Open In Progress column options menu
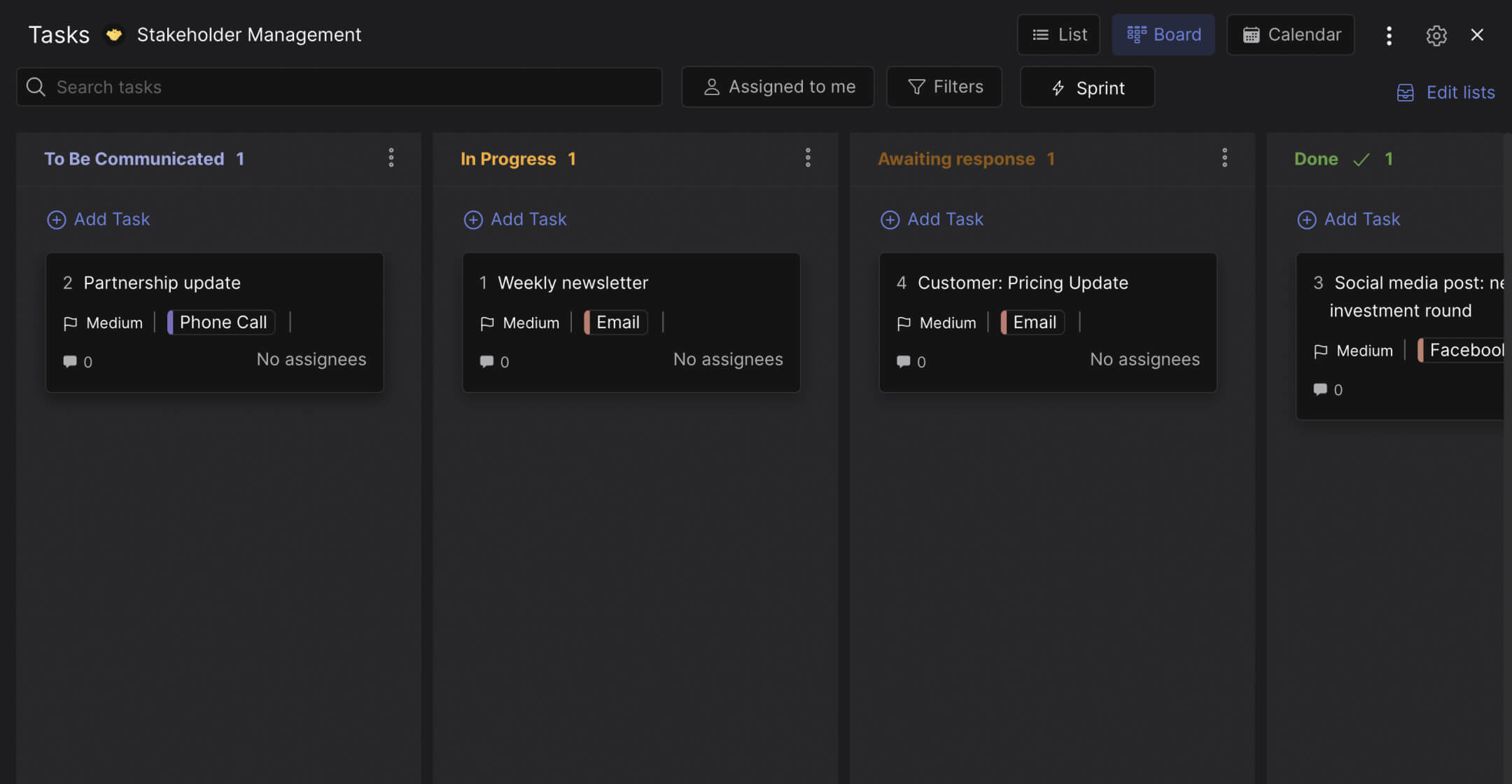This screenshot has width=1512, height=784. (x=808, y=158)
